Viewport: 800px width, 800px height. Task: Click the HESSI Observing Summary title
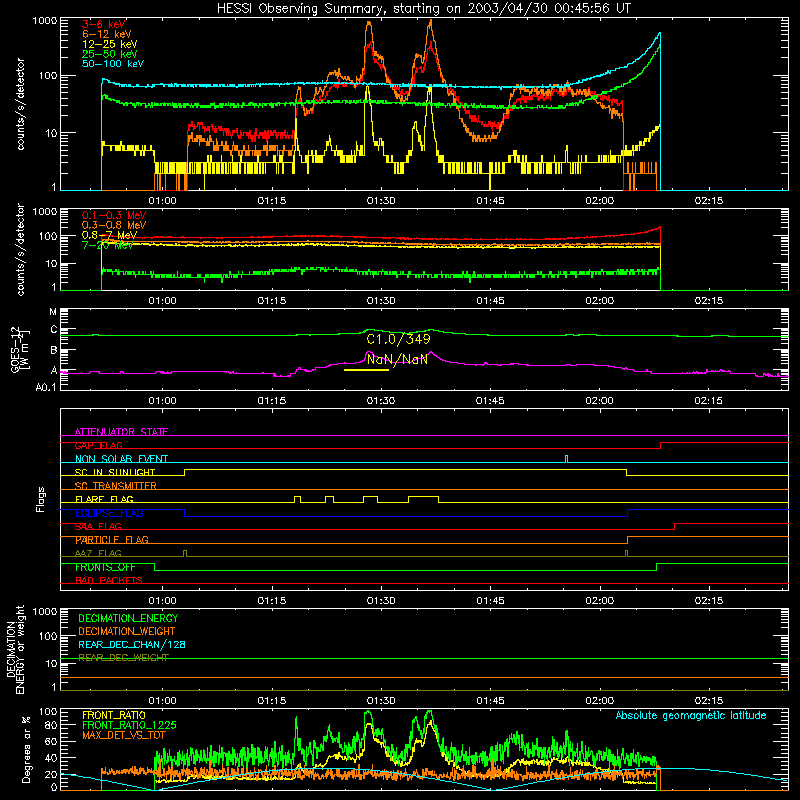(x=423, y=9)
